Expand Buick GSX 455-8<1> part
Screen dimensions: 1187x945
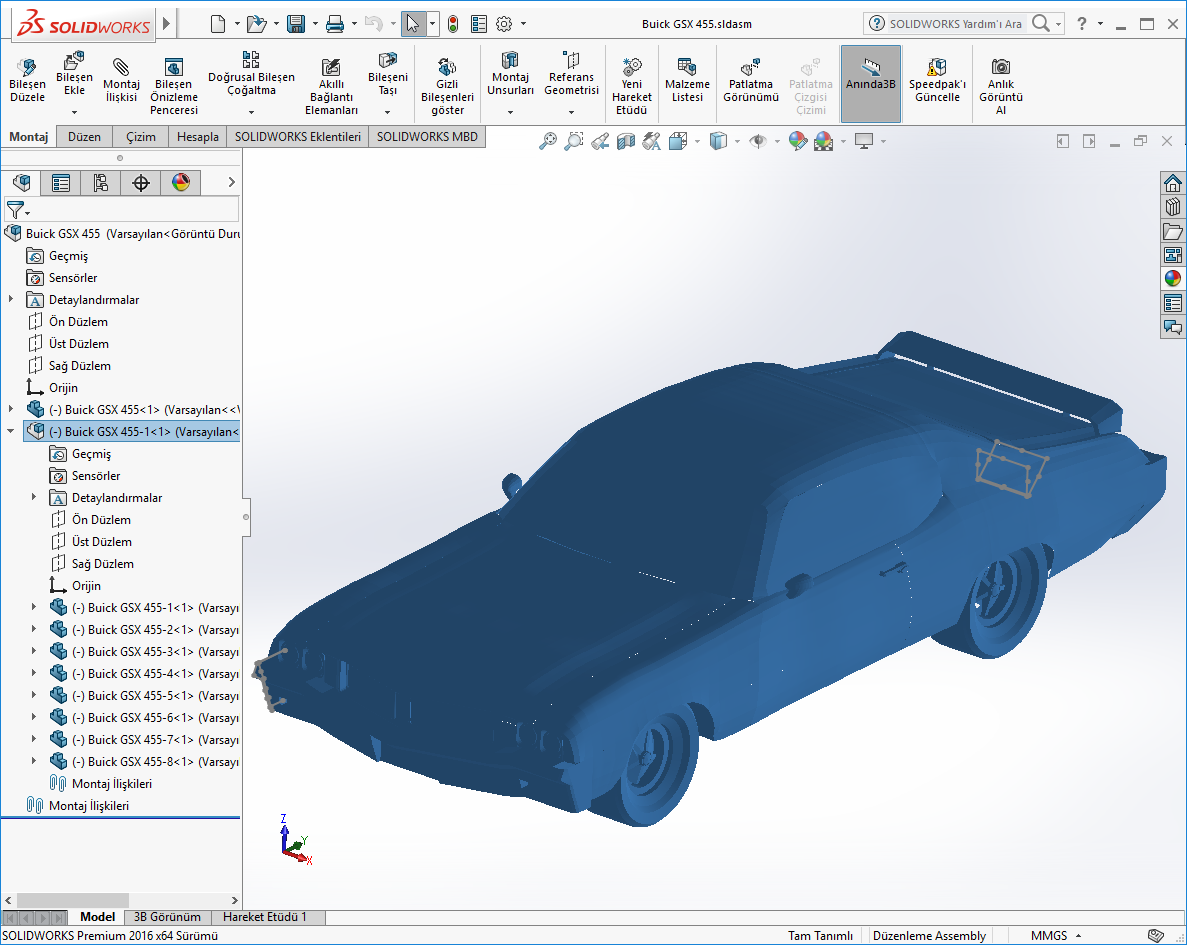(33, 761)
